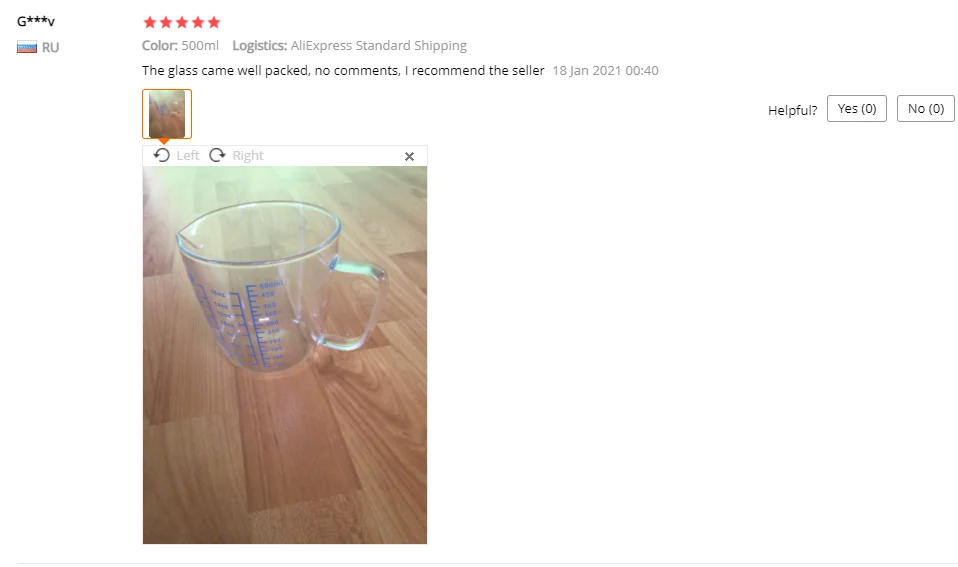
Task: Click the enlarged glass measuring cup photo
Action: point(285,355)
